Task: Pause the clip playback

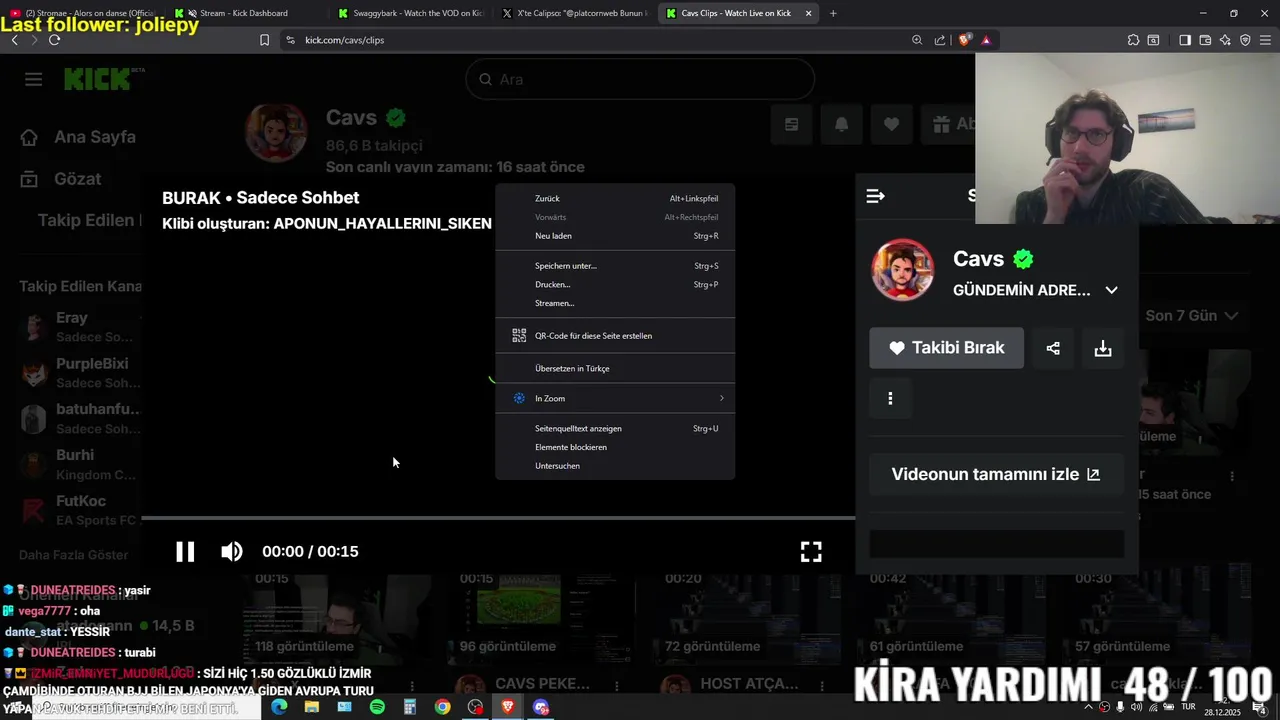Action: pyautogui.click(x=185, y=551)
